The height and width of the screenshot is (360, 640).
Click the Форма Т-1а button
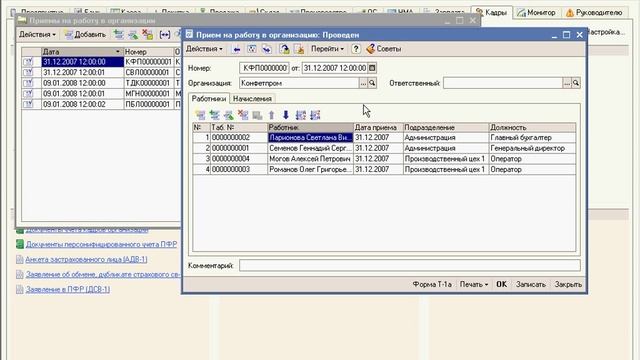432,284
